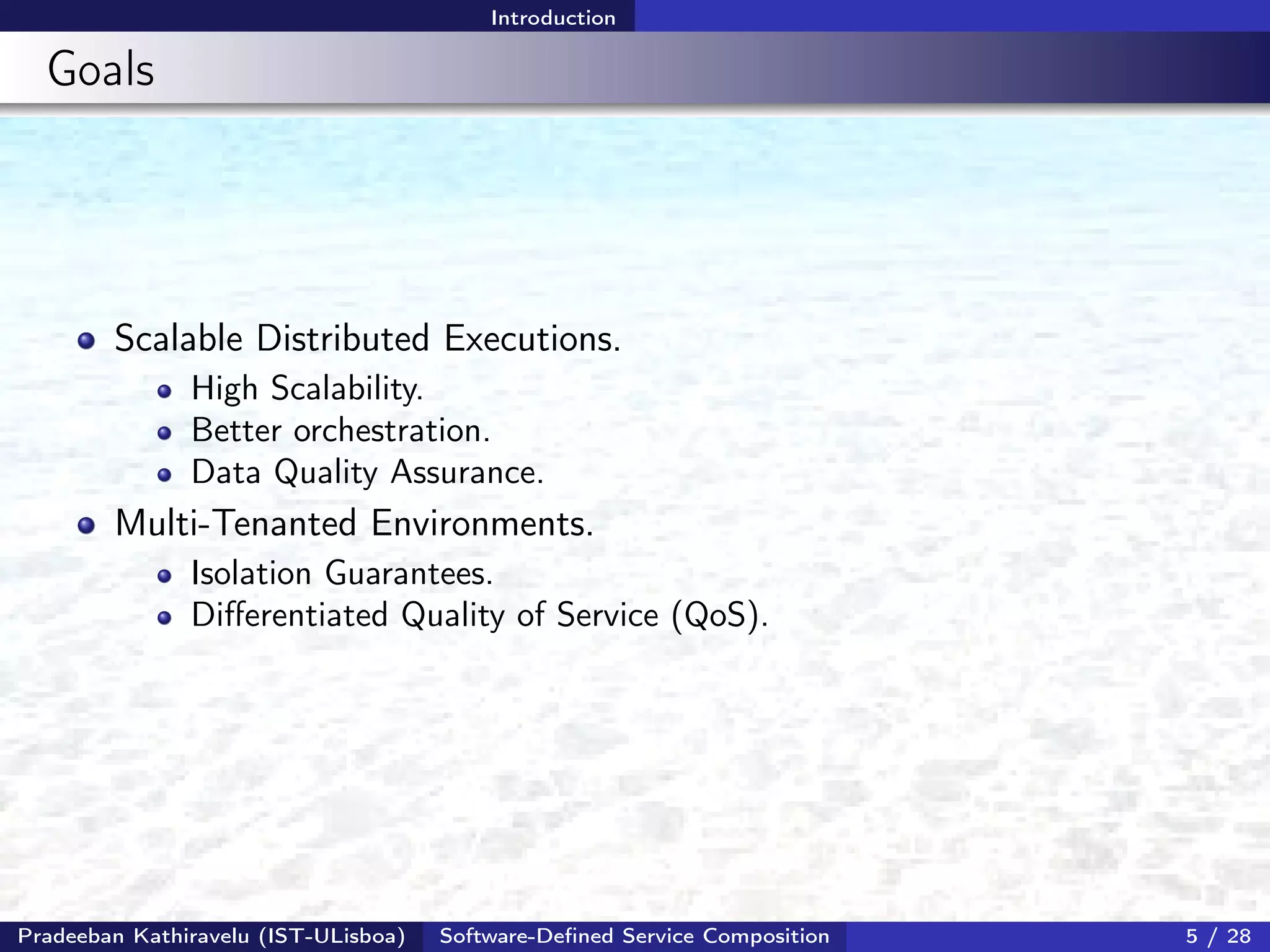Click bullet icon beside Multi-Tenanted Environments
Image resolution: width=1270 pixels, height=952 pixels.
[x=86, y=526]
